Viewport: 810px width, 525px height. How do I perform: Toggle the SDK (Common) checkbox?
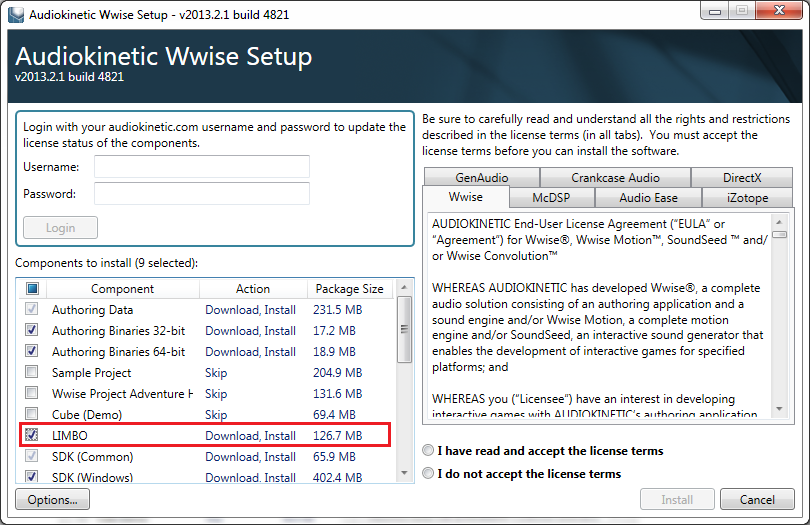point(32,456)
